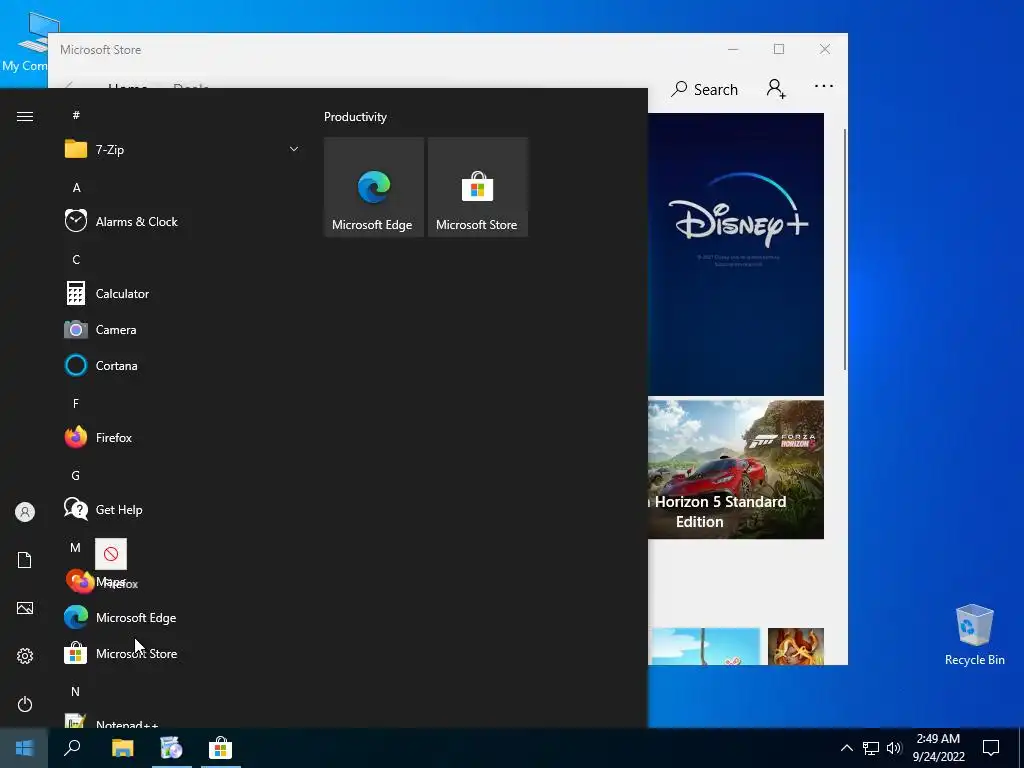Click the taskbar clock and date
This screenshot has width=1024, height=768.
pyautogui.click(x=938, y=748)
